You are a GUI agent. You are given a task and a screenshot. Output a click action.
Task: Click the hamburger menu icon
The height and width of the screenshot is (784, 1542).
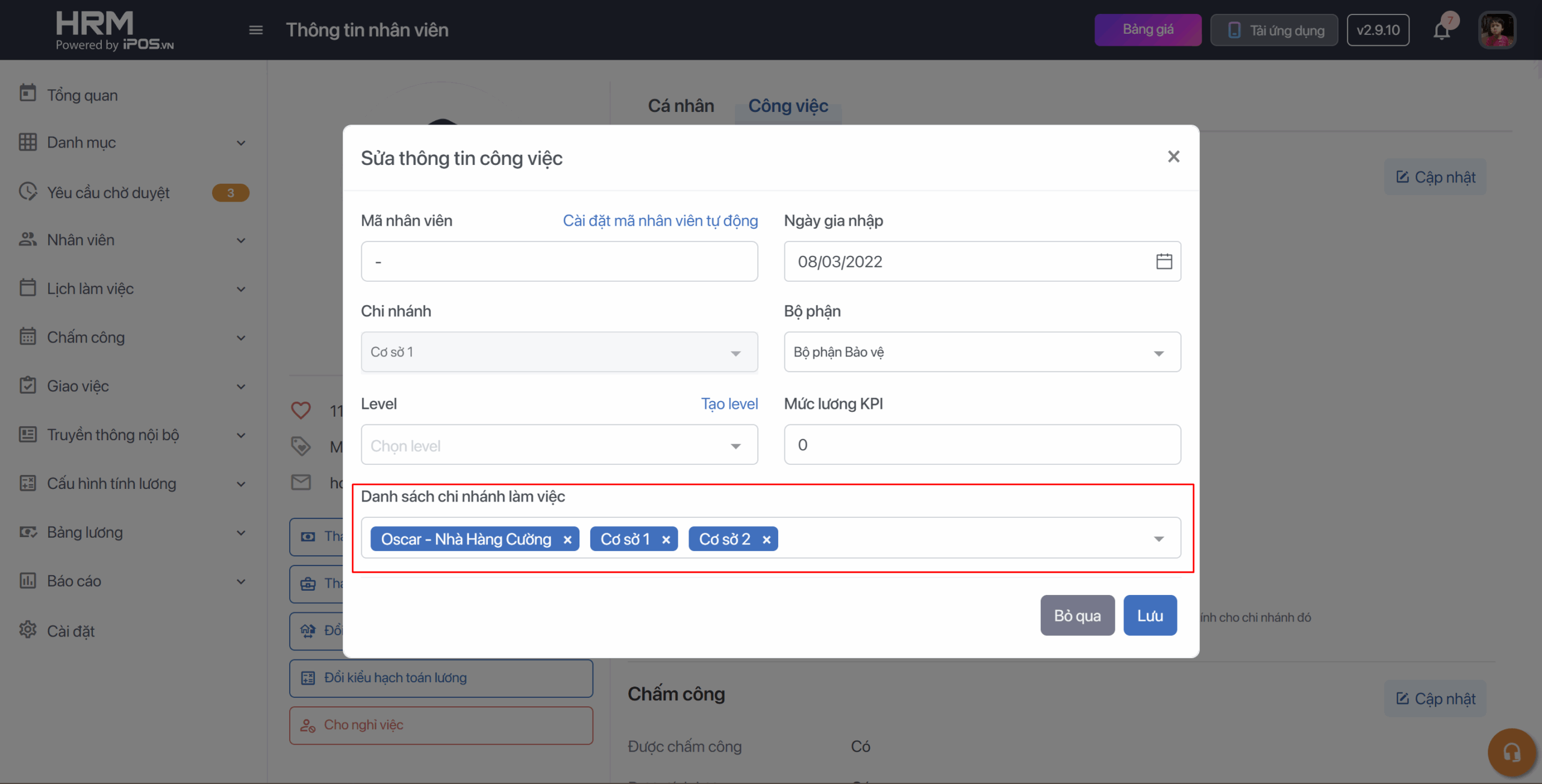pos(255,30)
